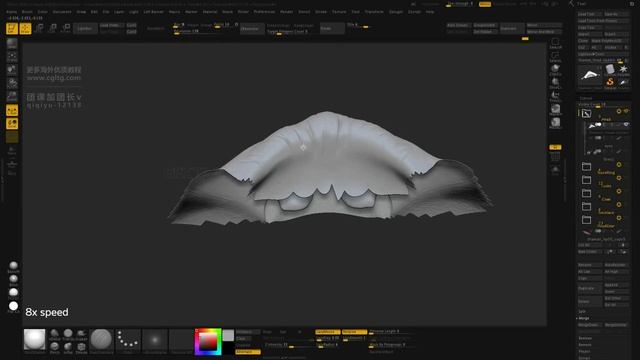640x360 pixels.
Task: Open the Document menu
Action: 62,12
